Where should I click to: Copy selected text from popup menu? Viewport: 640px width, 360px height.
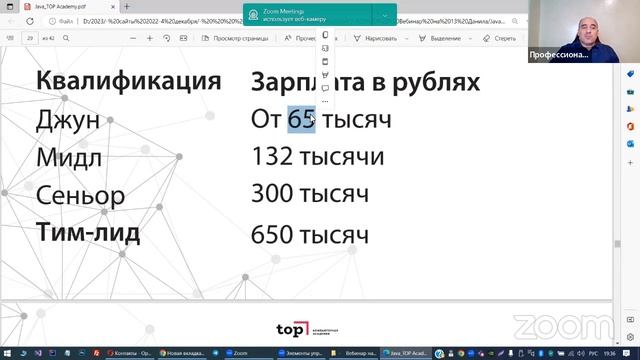coord(325,35)
